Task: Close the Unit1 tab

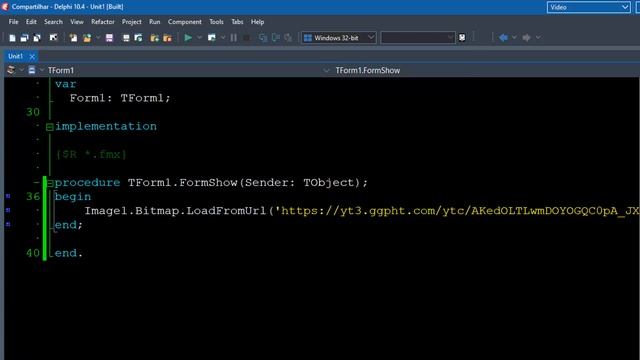Action: click(x=32, y=56)
